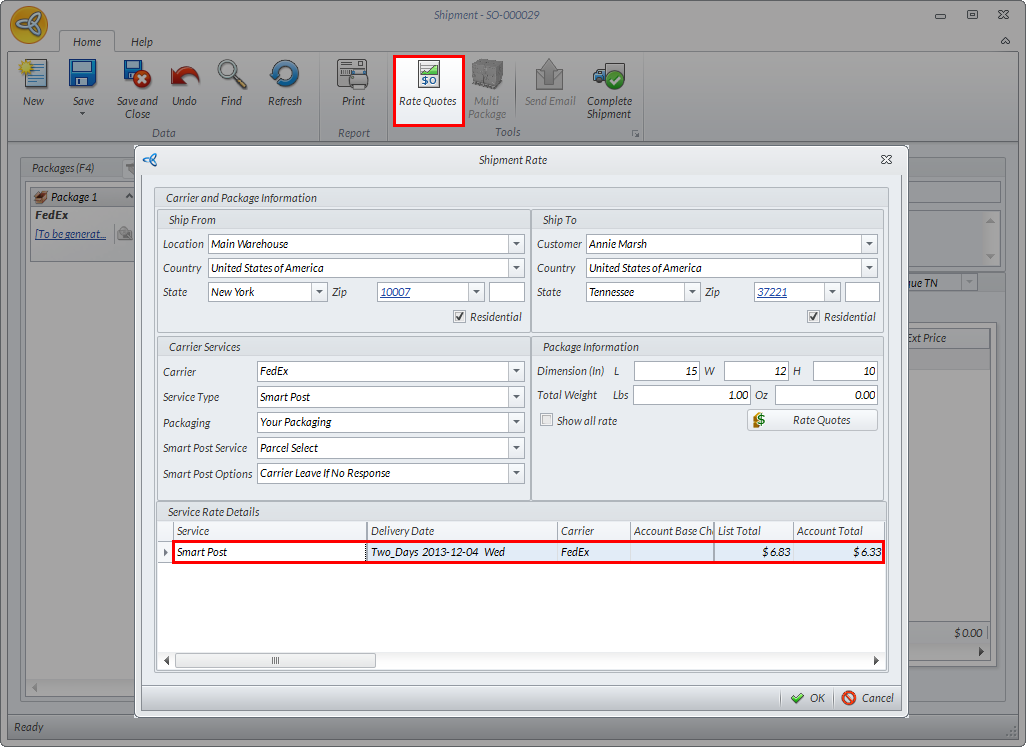This screenshot has width=1026, height=747.
Task: Click the Total Weight Lbs input field
Action: point(691,395)
